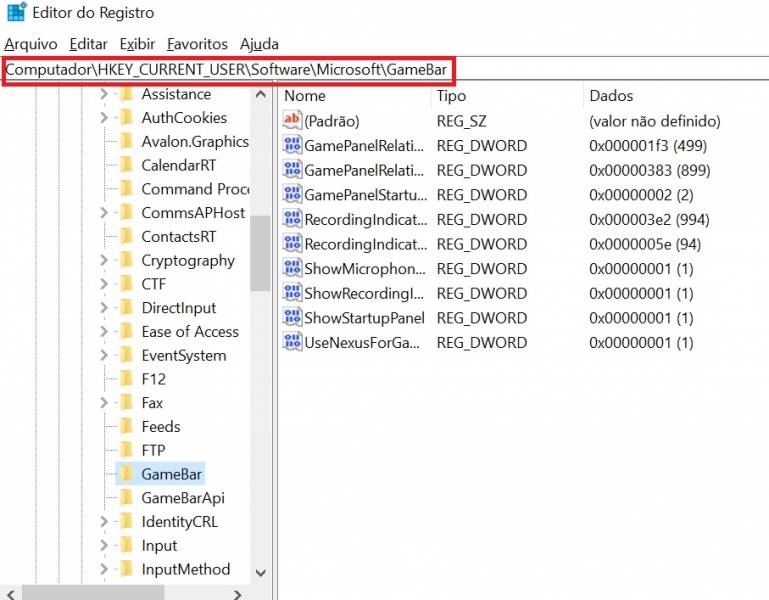Viewport: 769px width, 600px height.
Task: Expand the InputMethod key
Action: pyautogui.click(x=103, y=569)
